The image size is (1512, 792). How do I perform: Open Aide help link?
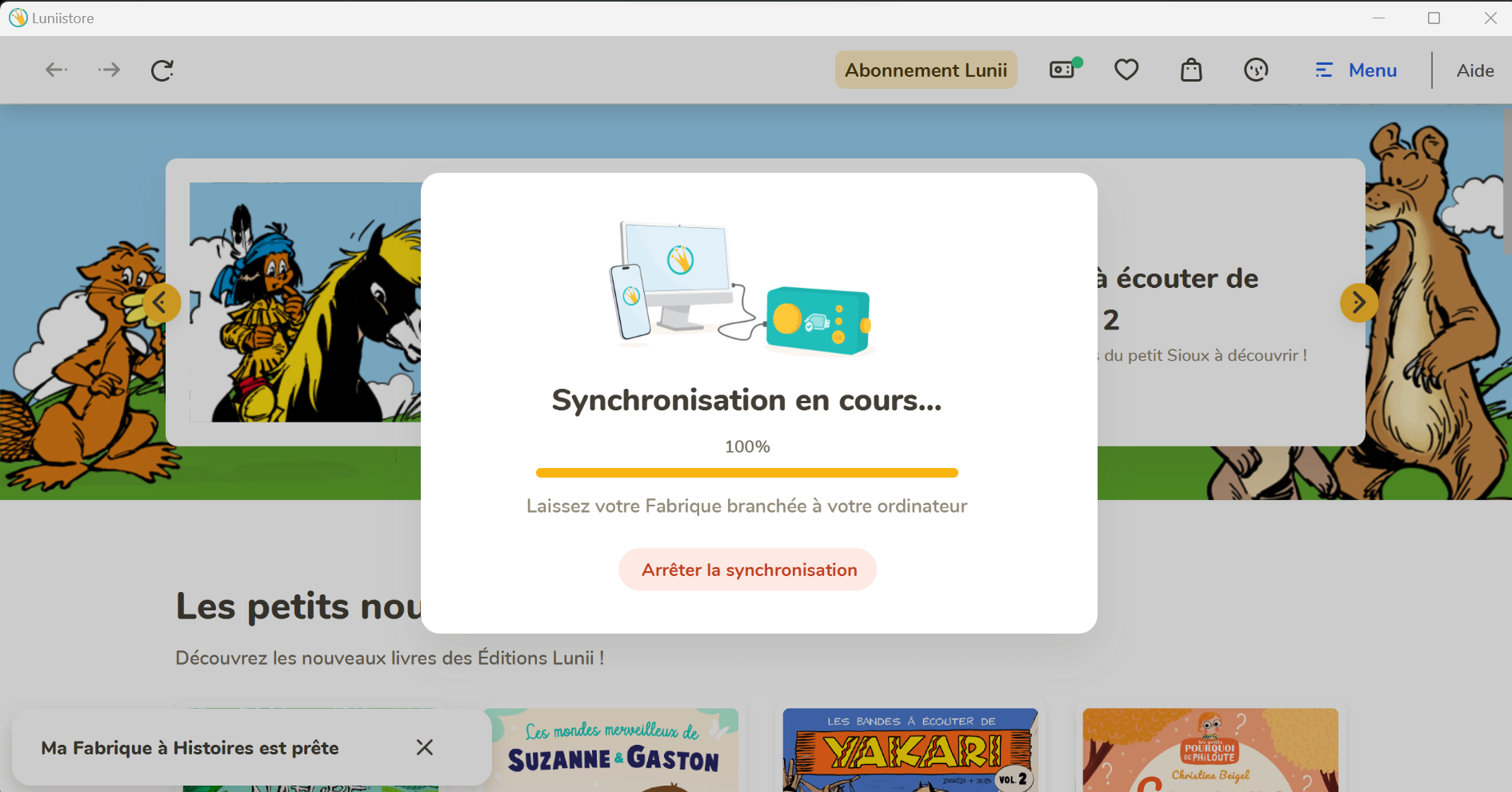1475,70
